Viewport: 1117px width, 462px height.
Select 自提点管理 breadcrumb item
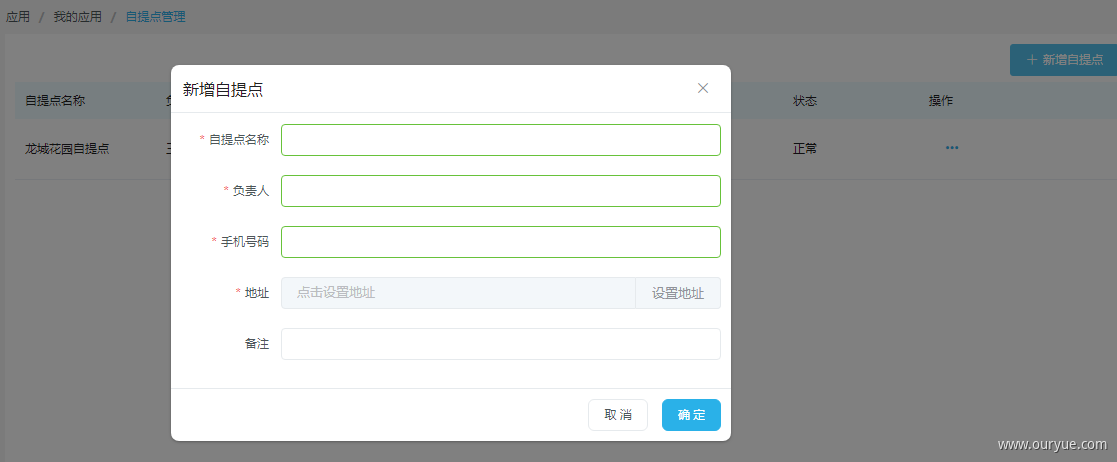click(155, 16)
